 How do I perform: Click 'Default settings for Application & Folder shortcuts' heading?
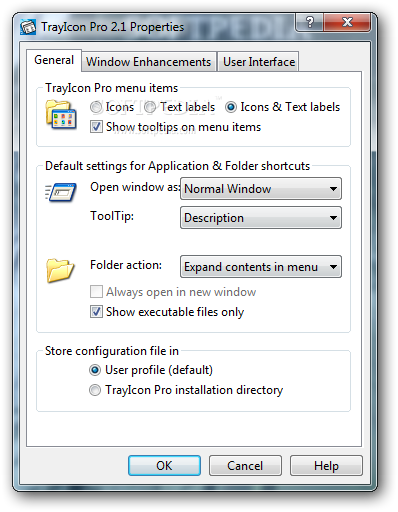tap(177, 166)
